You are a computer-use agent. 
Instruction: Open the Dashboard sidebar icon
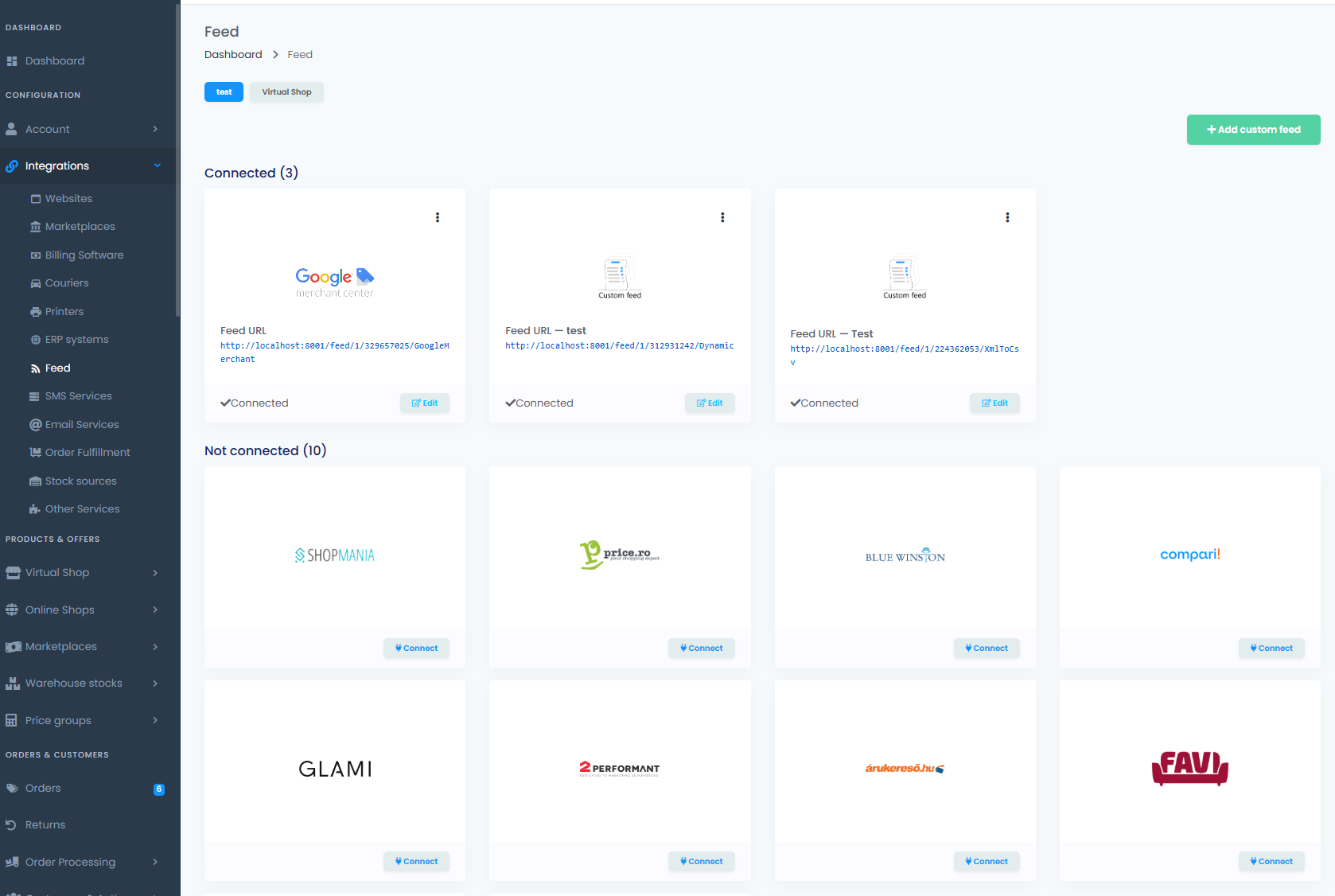click(x=12, y=61)
